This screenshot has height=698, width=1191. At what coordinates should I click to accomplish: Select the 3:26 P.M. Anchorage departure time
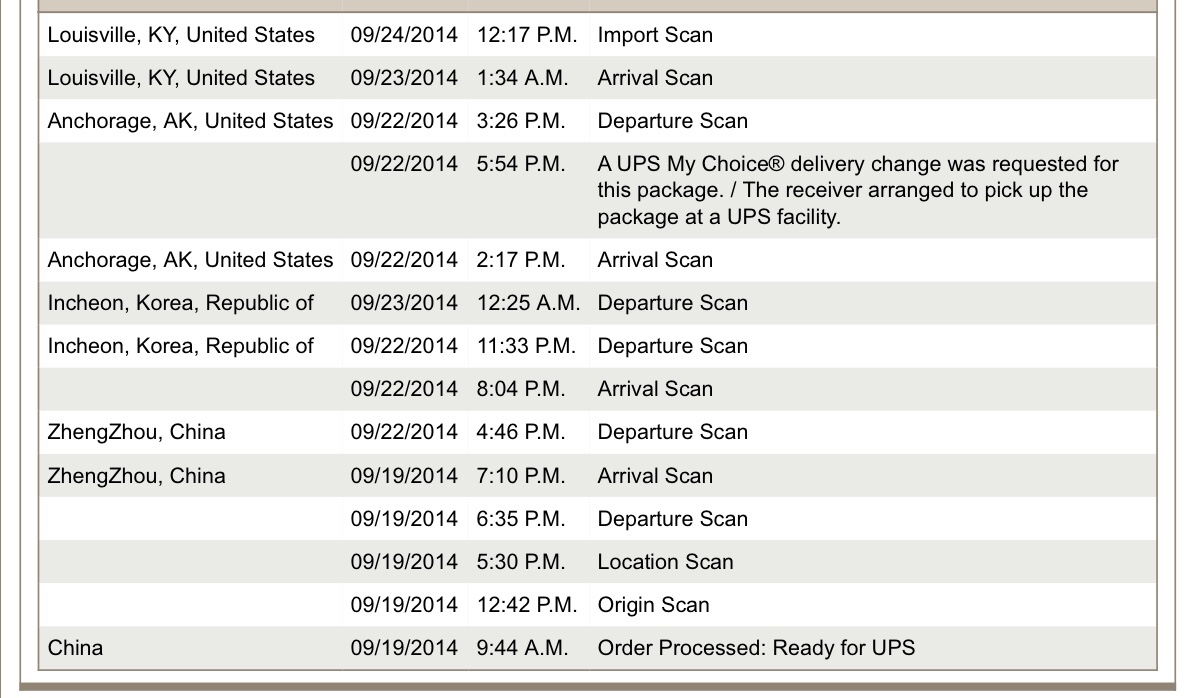(521, 121)
